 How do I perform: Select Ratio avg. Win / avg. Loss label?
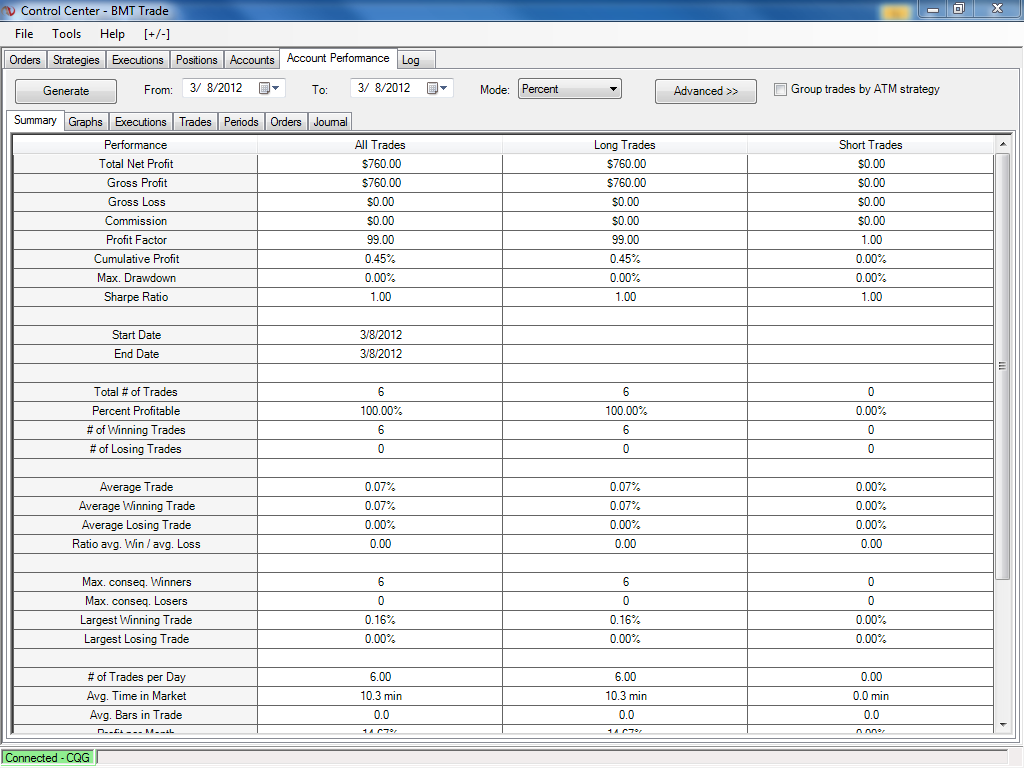coord(136,544)
